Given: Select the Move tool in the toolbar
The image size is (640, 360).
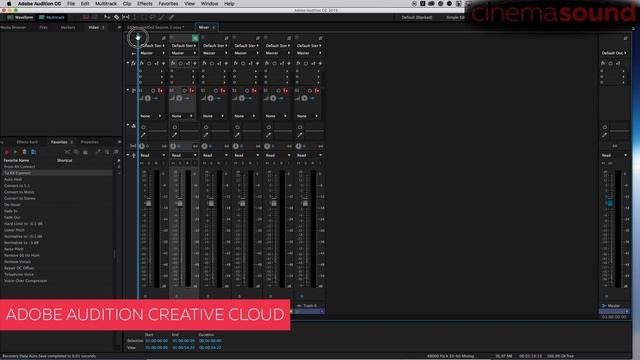Looking at the screenshot, I should click(107, 17).
